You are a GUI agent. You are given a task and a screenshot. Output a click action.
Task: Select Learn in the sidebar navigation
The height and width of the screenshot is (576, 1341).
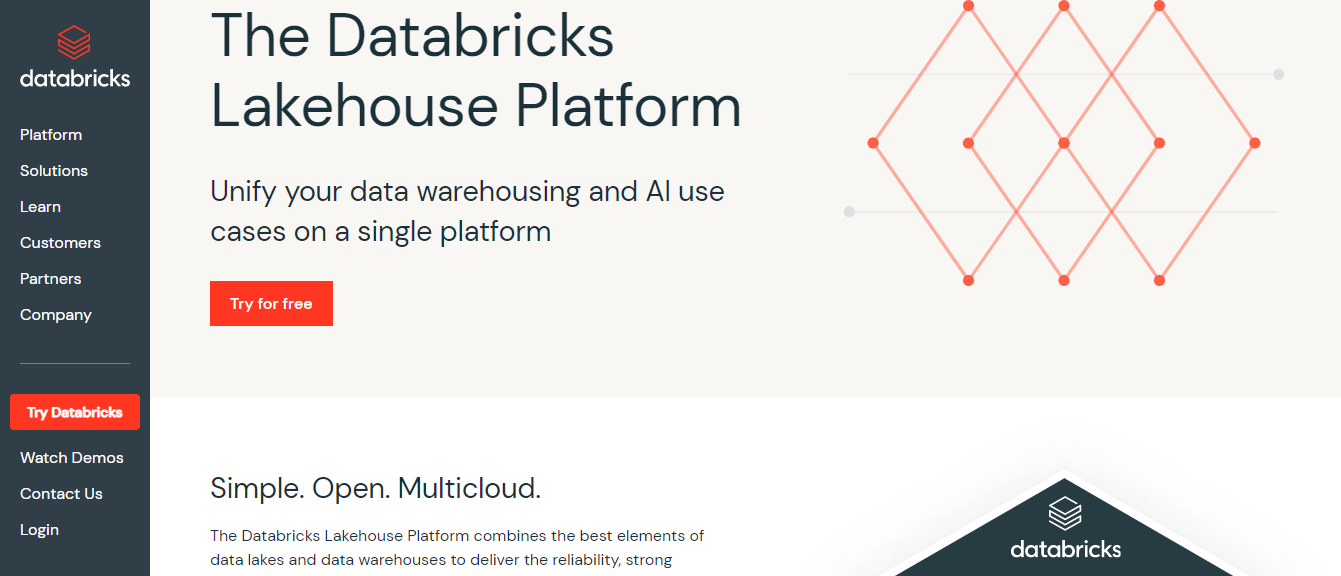click(x=40, y=207)
